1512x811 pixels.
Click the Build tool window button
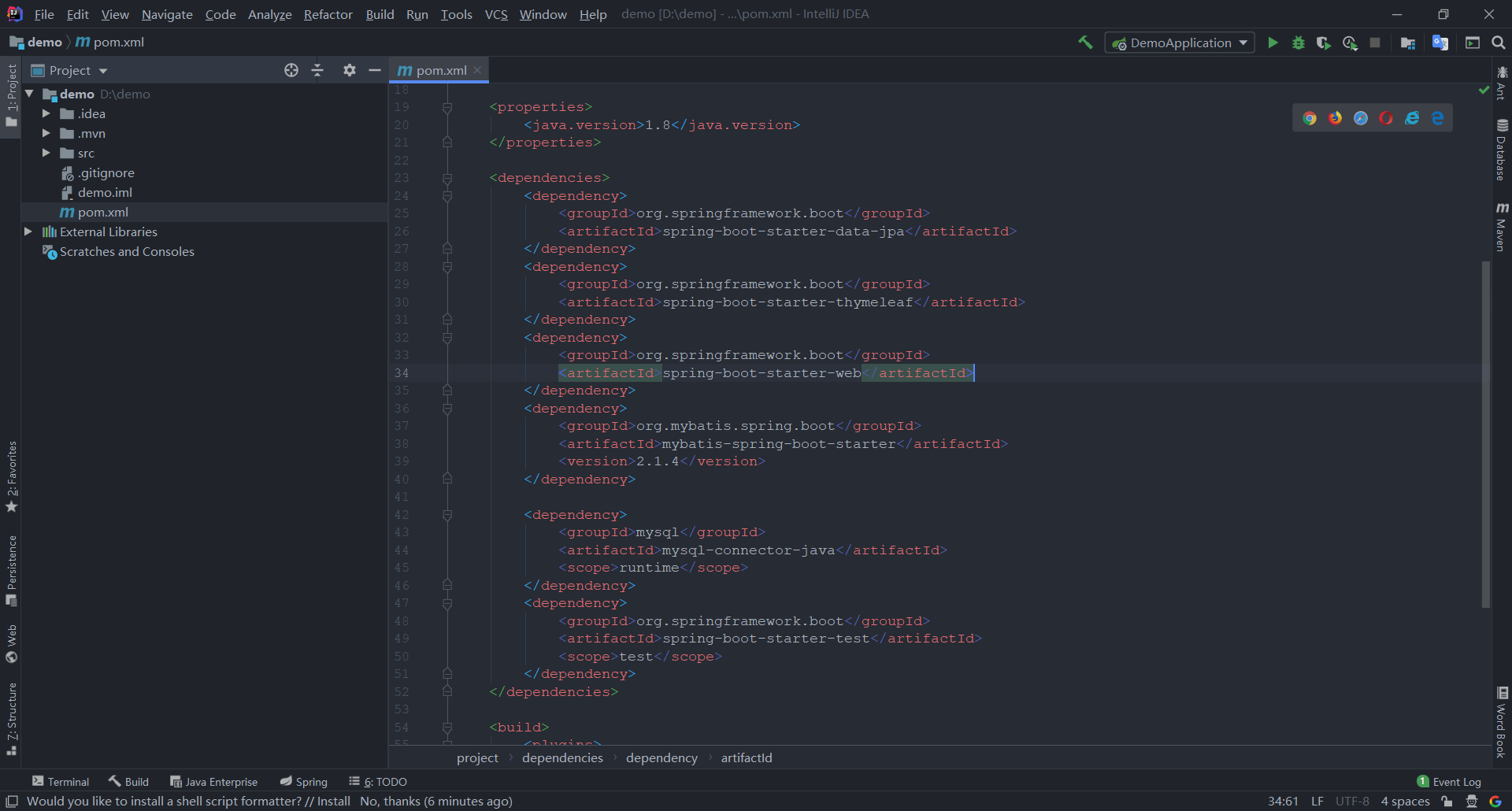pos(129,782)
